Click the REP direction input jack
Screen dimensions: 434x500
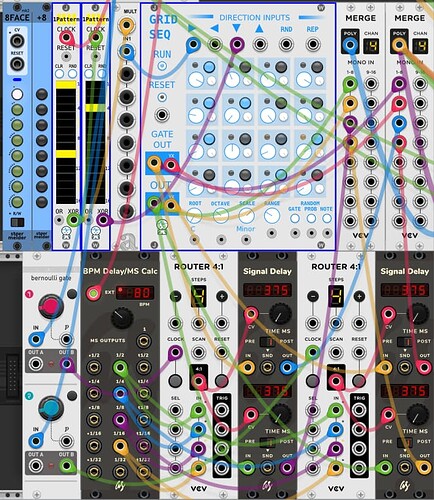[x=312, y=44]
